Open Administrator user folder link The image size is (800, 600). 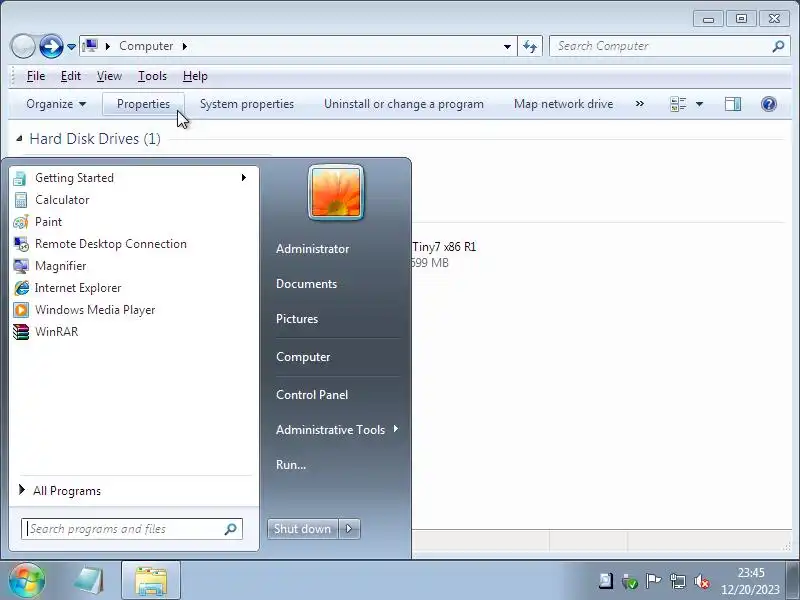tap(312, 248)
